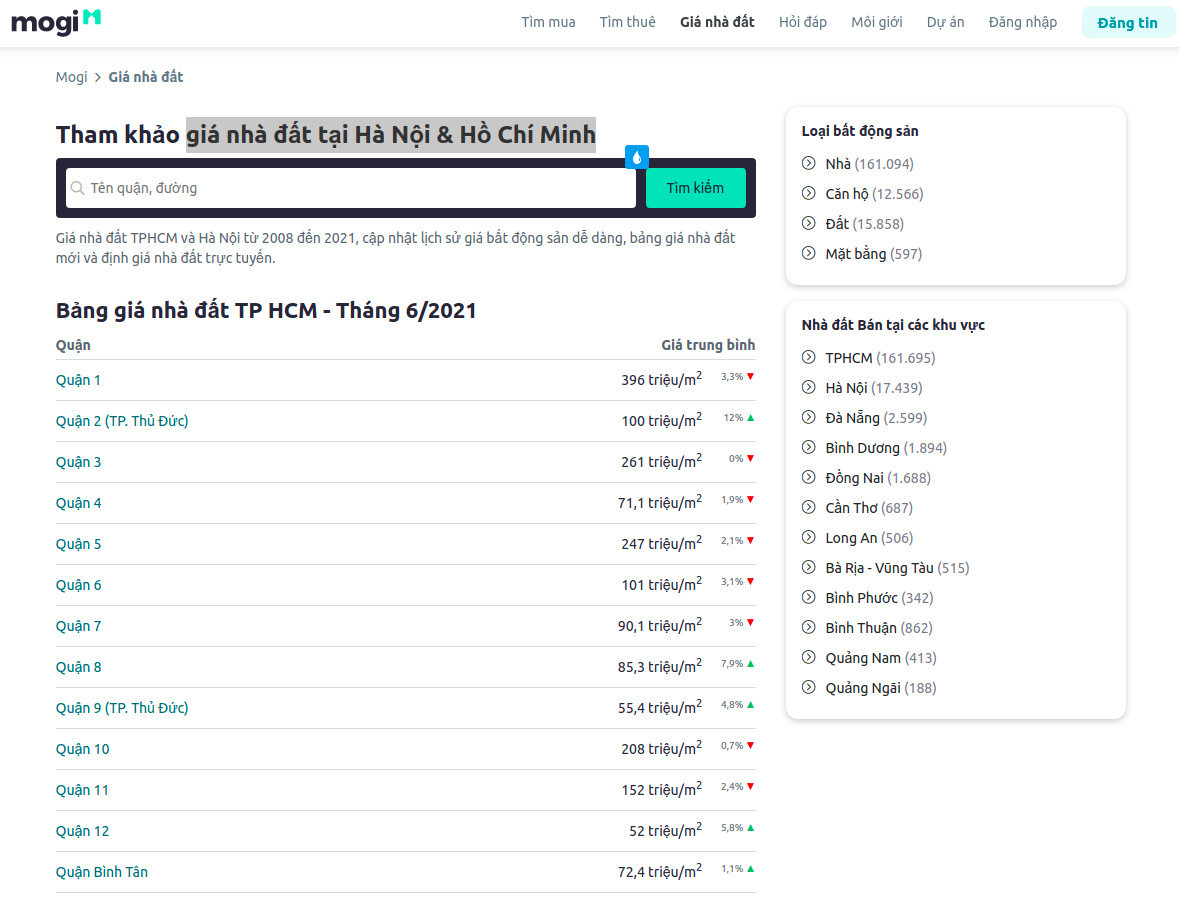
Task: Click the arrow icon beside Bình Phước
Action: [808, 598]
